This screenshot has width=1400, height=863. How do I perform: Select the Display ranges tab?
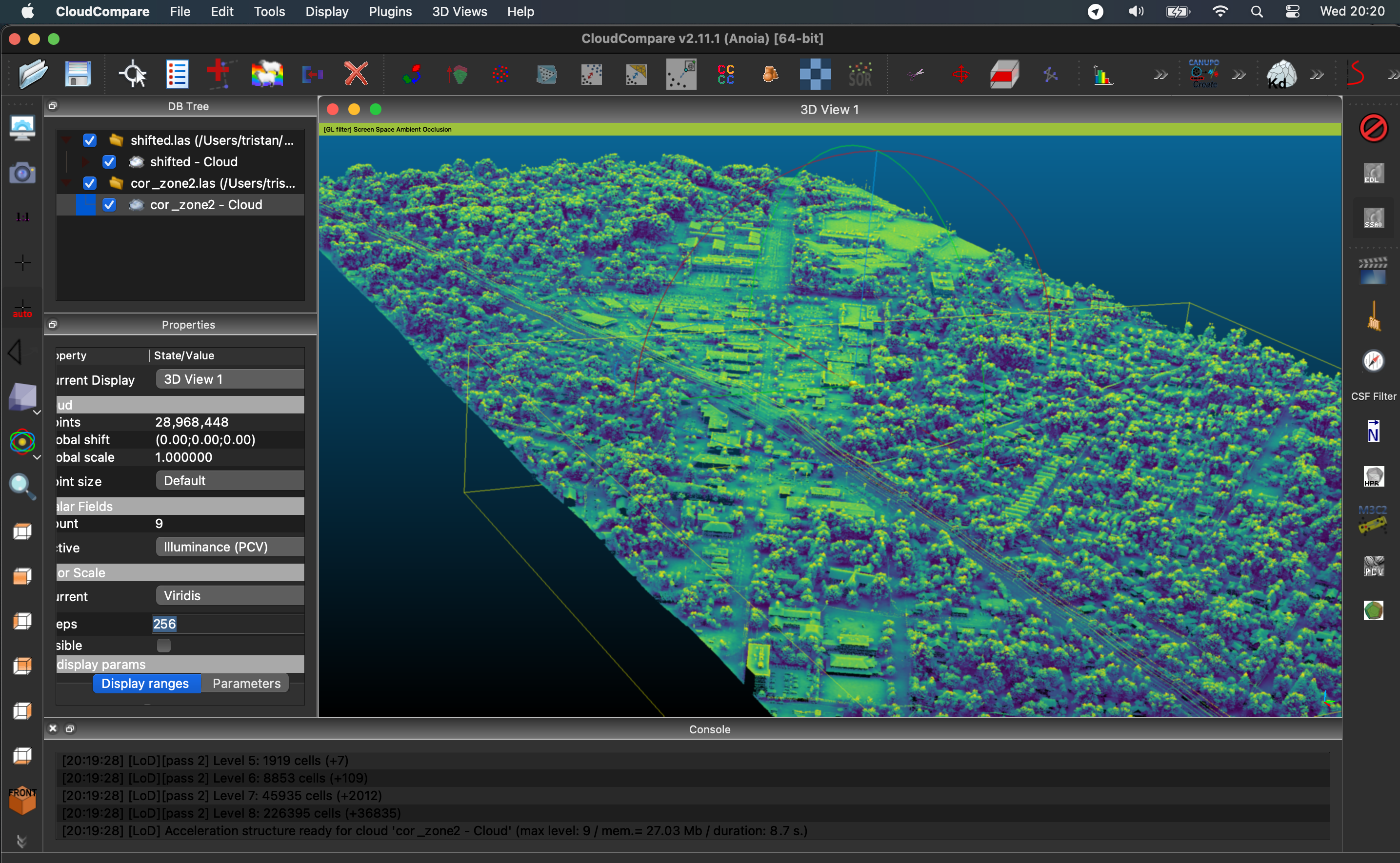tap(145, 684)
